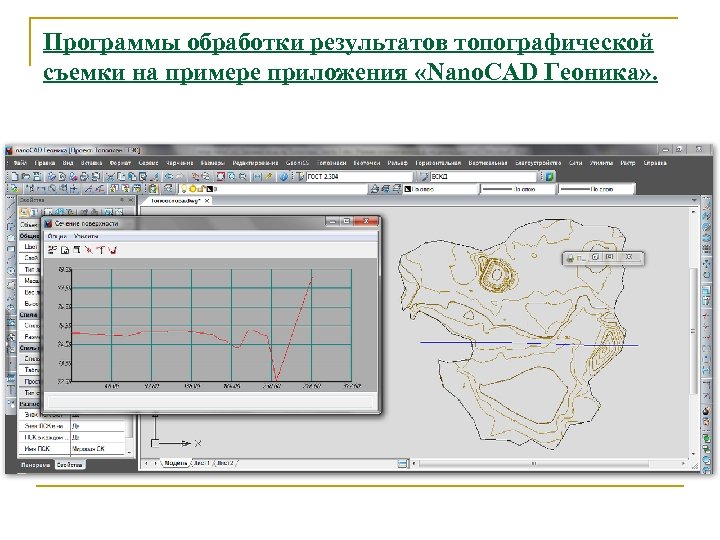Click fifth icon in section window toolbar
This screenshot has height=540, width=720.
pyautogui.click(x=101, y=250)
